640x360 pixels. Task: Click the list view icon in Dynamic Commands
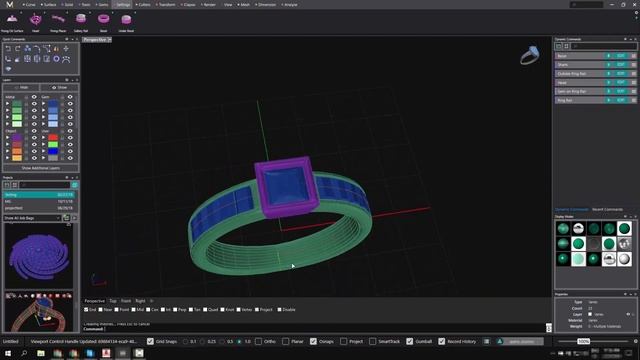pyautogui.click(x=559, y=46)
